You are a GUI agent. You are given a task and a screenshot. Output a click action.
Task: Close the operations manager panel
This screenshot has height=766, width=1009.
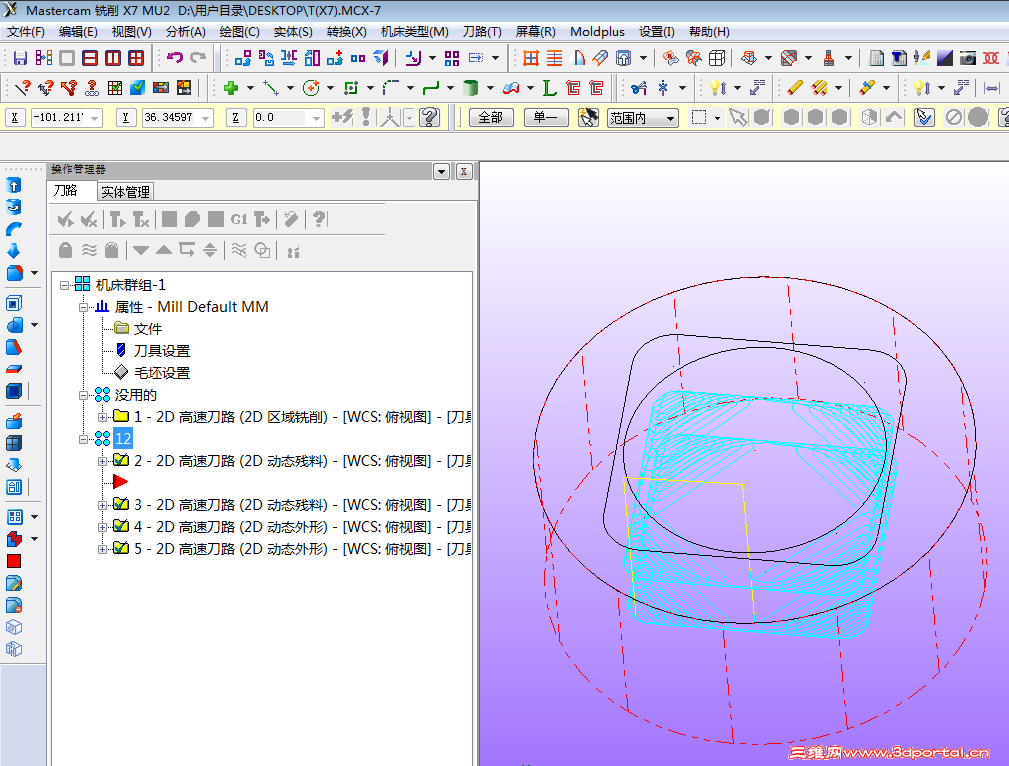coord(464,171)
